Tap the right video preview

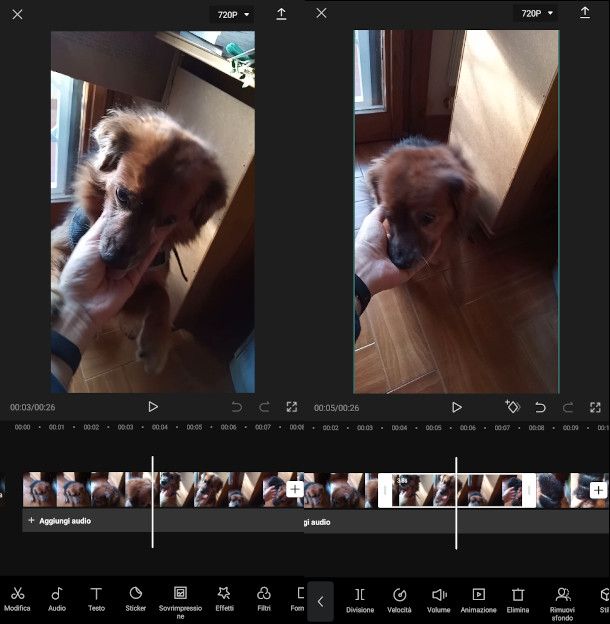[456, 212]
